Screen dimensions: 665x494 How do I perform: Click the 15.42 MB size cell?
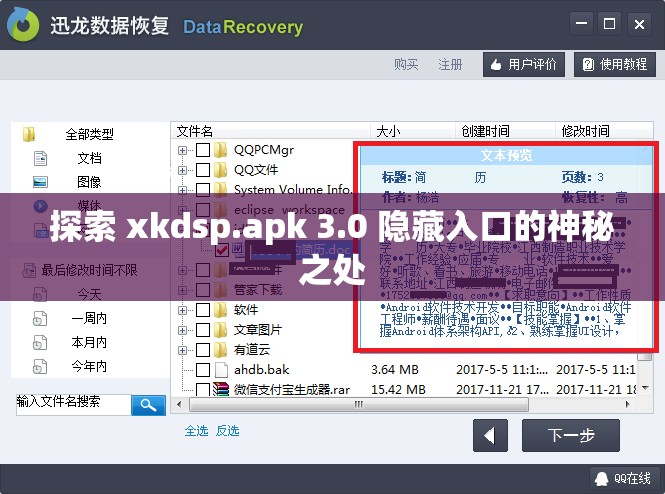(398, 389)
